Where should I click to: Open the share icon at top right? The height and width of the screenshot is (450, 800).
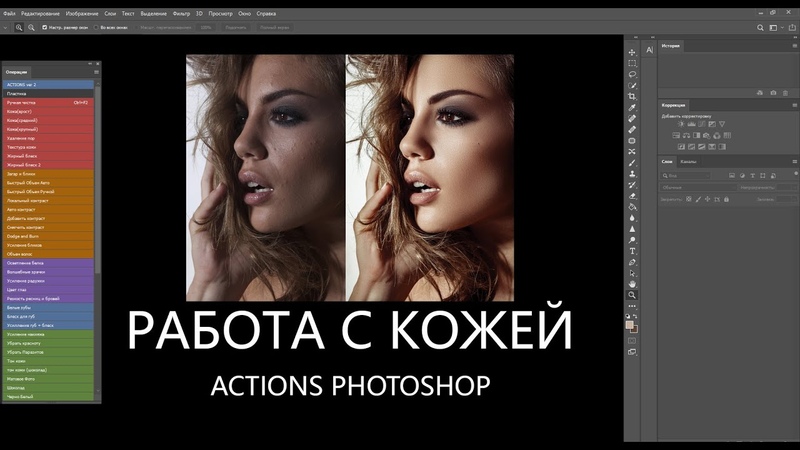(x=792, y=28)
